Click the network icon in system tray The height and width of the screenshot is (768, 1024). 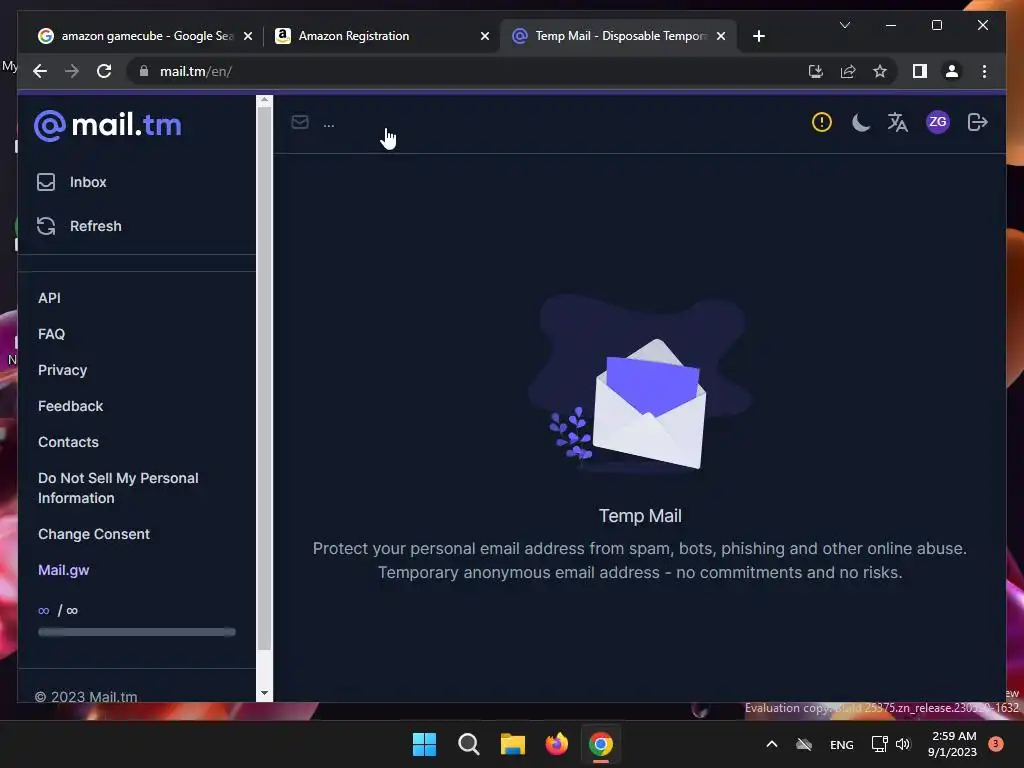pos(879,744)
